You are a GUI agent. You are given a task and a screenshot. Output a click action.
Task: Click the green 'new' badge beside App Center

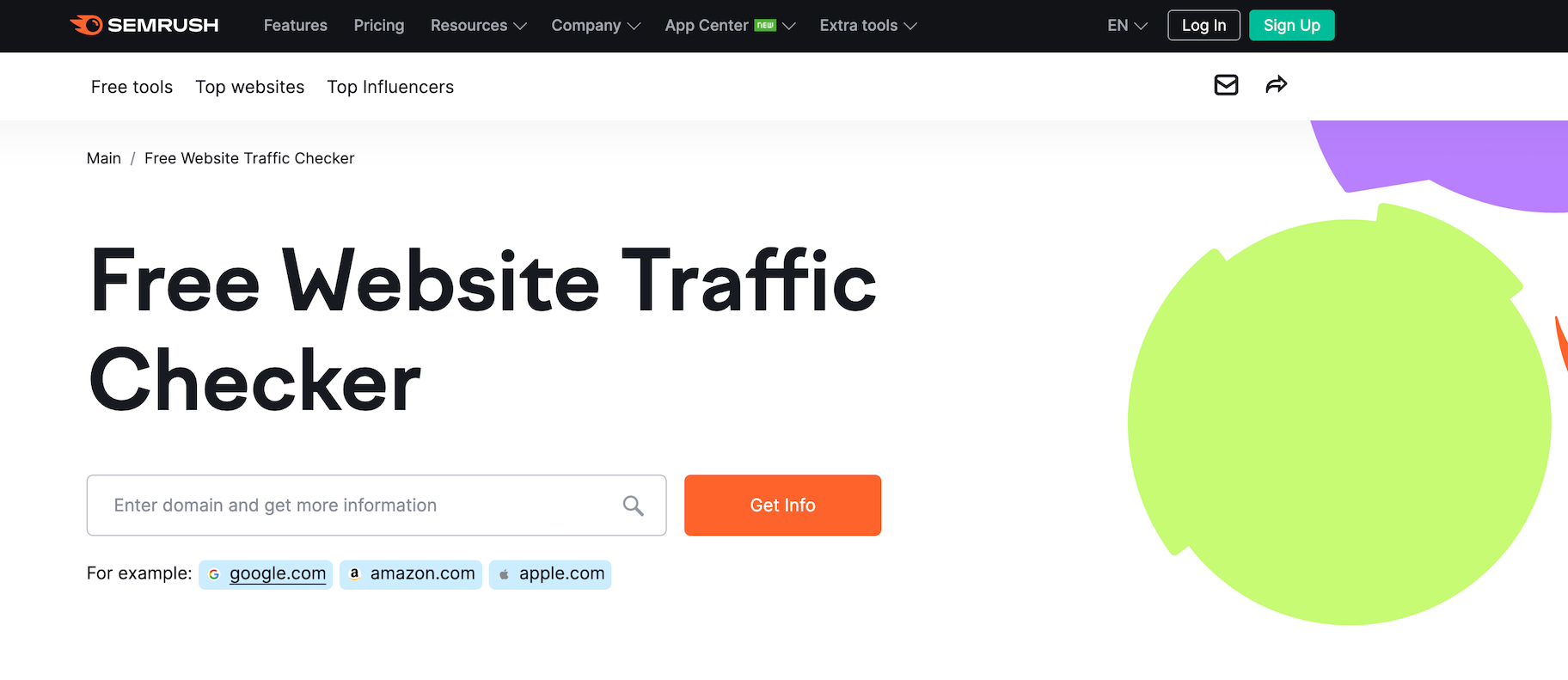click(765, 25)
